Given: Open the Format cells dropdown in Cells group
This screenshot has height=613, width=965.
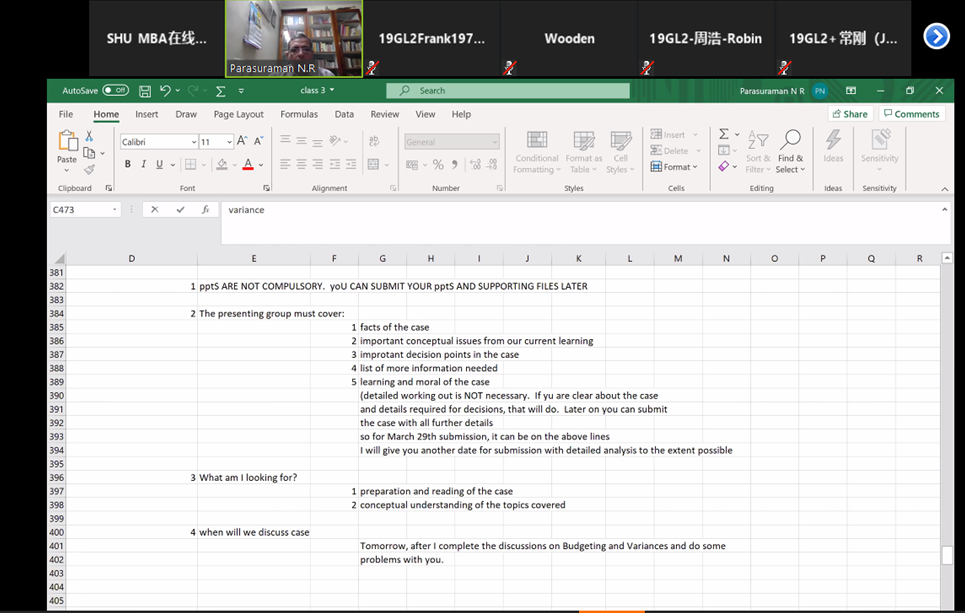Looking at the screenshot, I should [675, 167].
